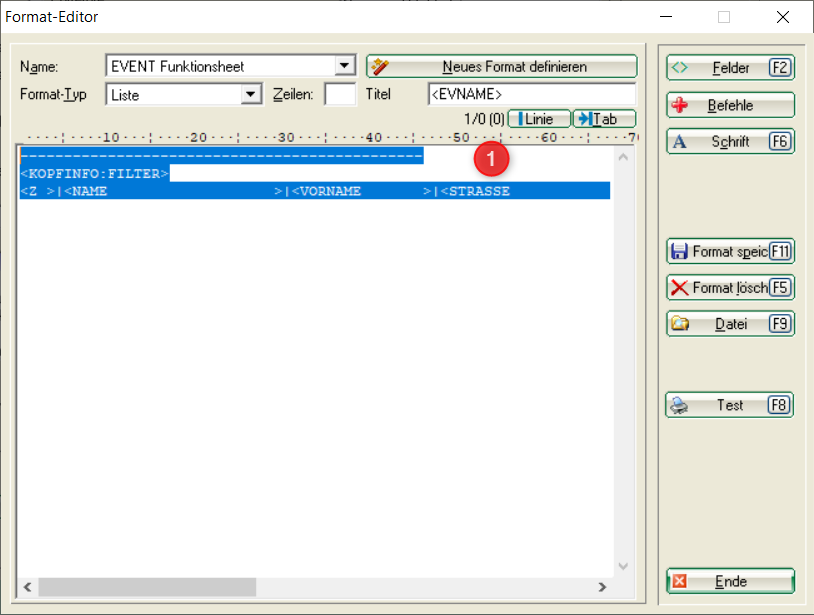This screenshot has width=814, height=615.
Task: Click the Ende red exit icon
Action: click(680, 581)
